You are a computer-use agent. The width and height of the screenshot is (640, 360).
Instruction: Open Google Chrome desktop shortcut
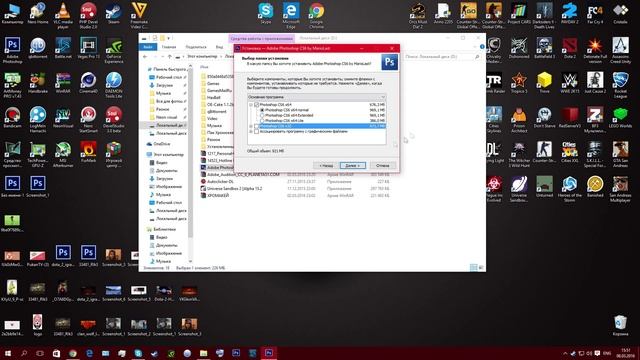coord(316,15)
